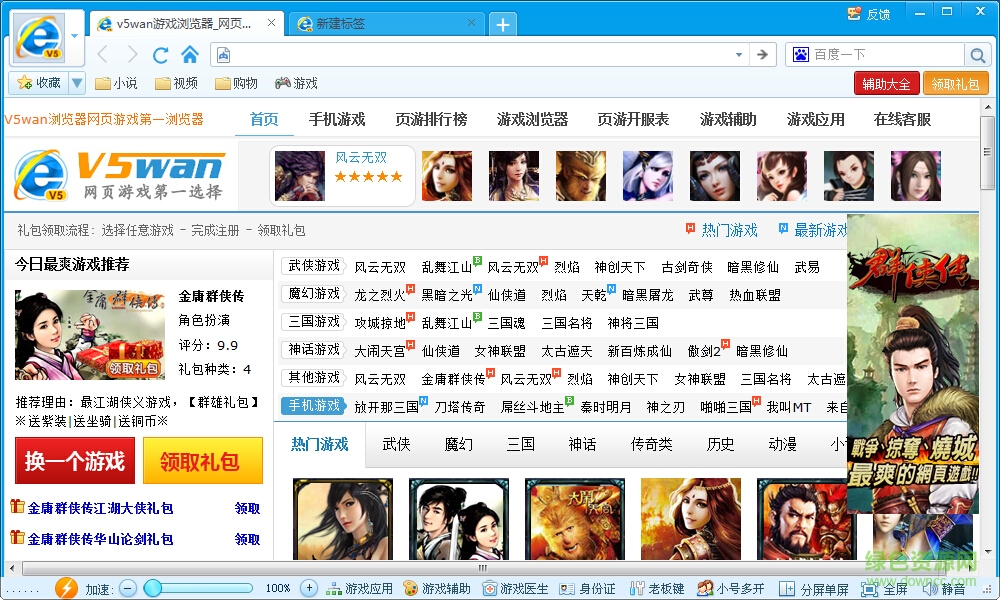Open the 手机游戏 navigation menu
This screenshot has width=1000, height=600.
point(337,117)
